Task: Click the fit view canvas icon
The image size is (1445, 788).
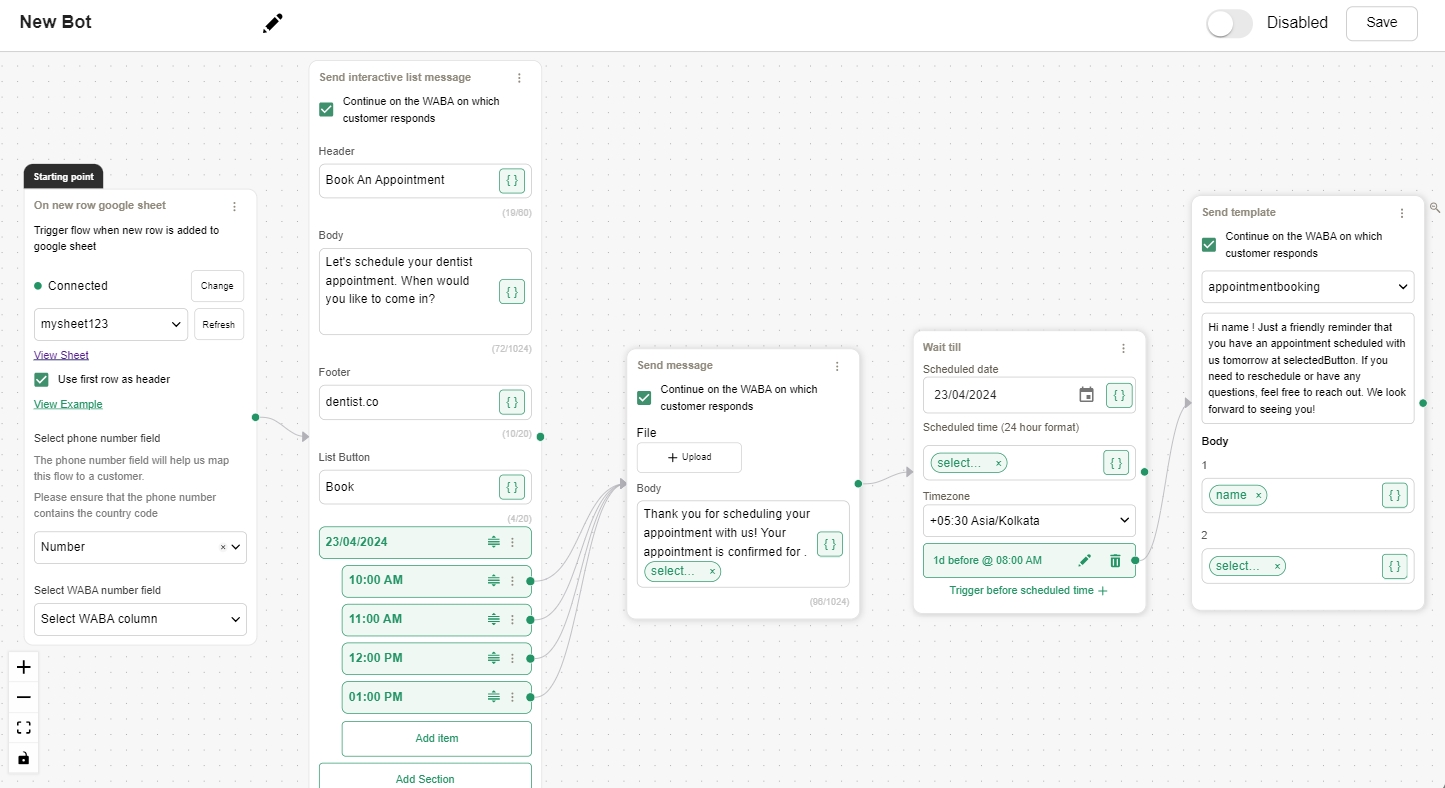Action: (x=24, y=728)
